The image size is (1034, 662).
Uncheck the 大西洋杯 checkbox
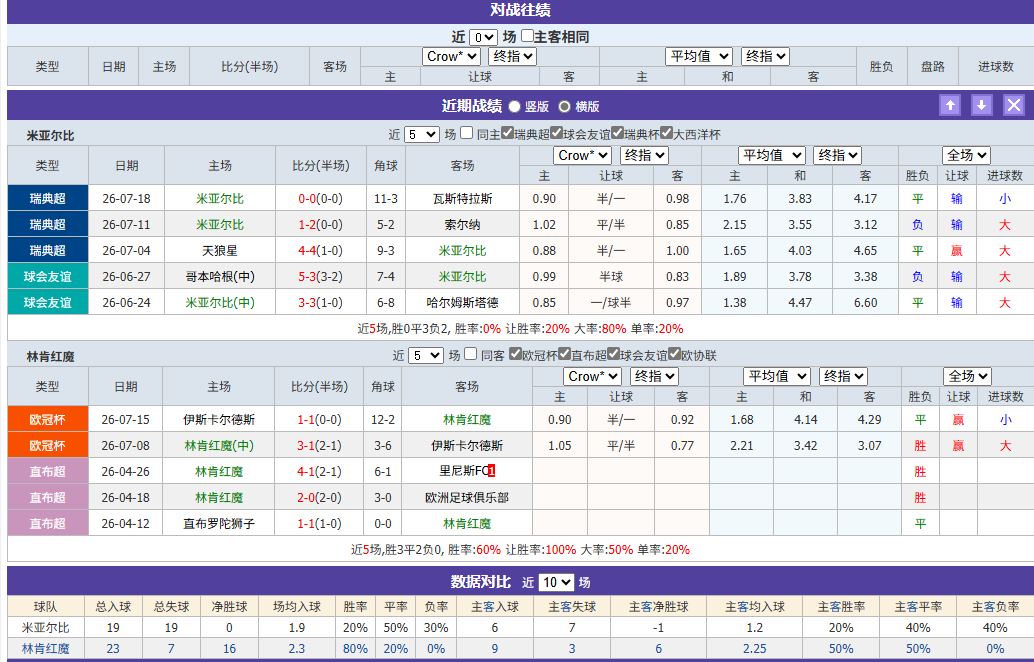(x=666, y=133)
